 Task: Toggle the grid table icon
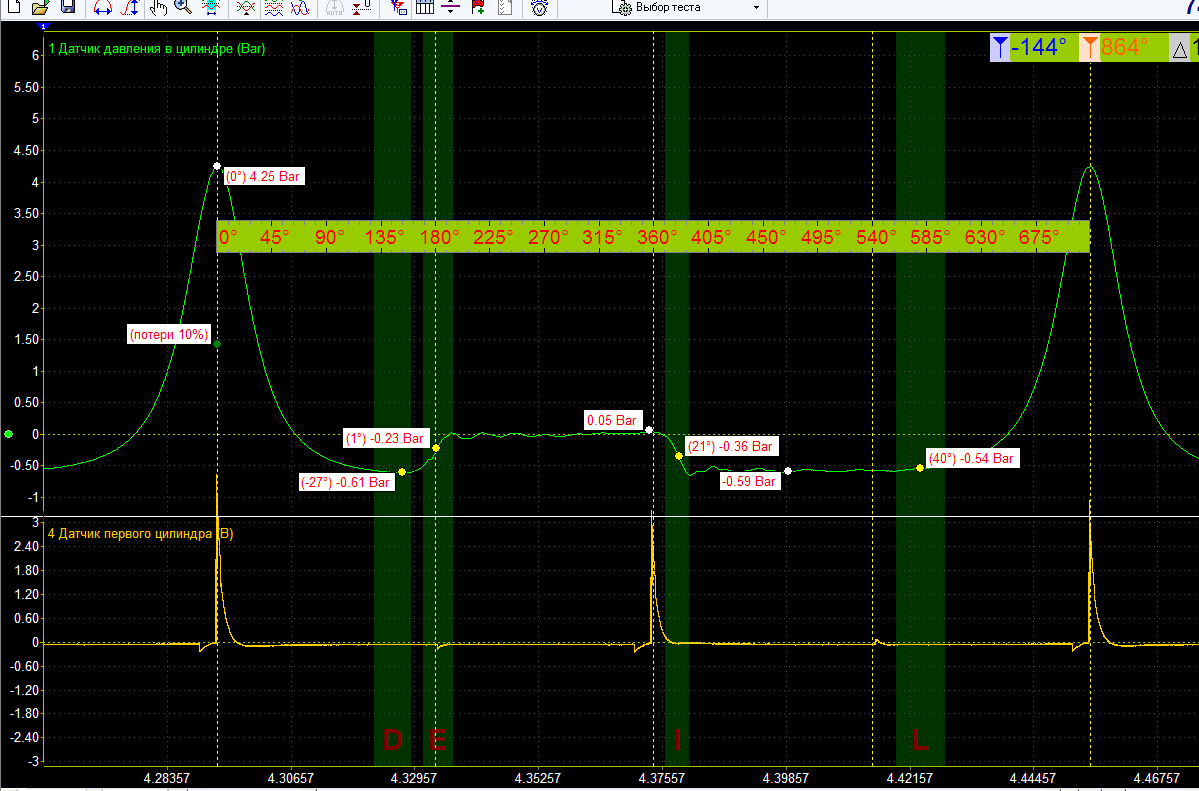click(425, 8)
